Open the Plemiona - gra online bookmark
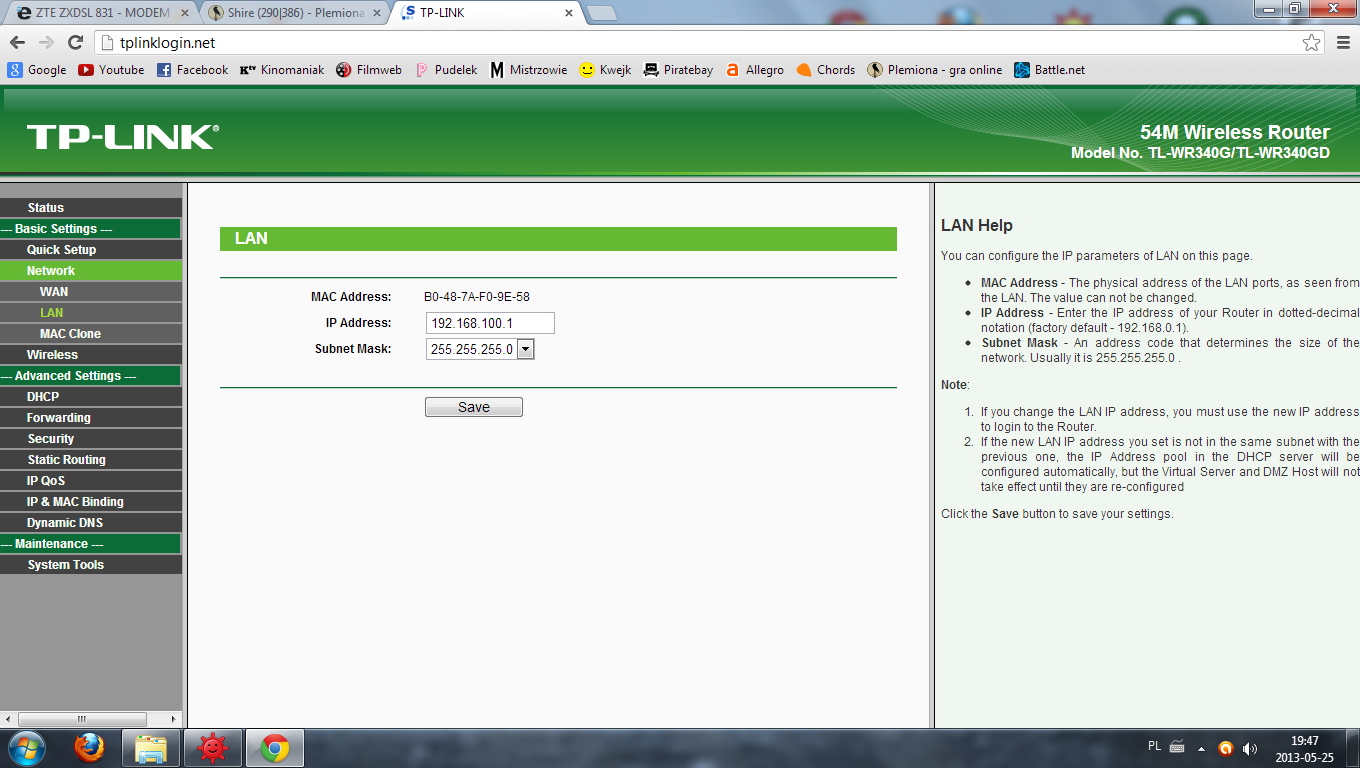The image size is (1360, 768). pyautogui.click(x=934, y=70)
